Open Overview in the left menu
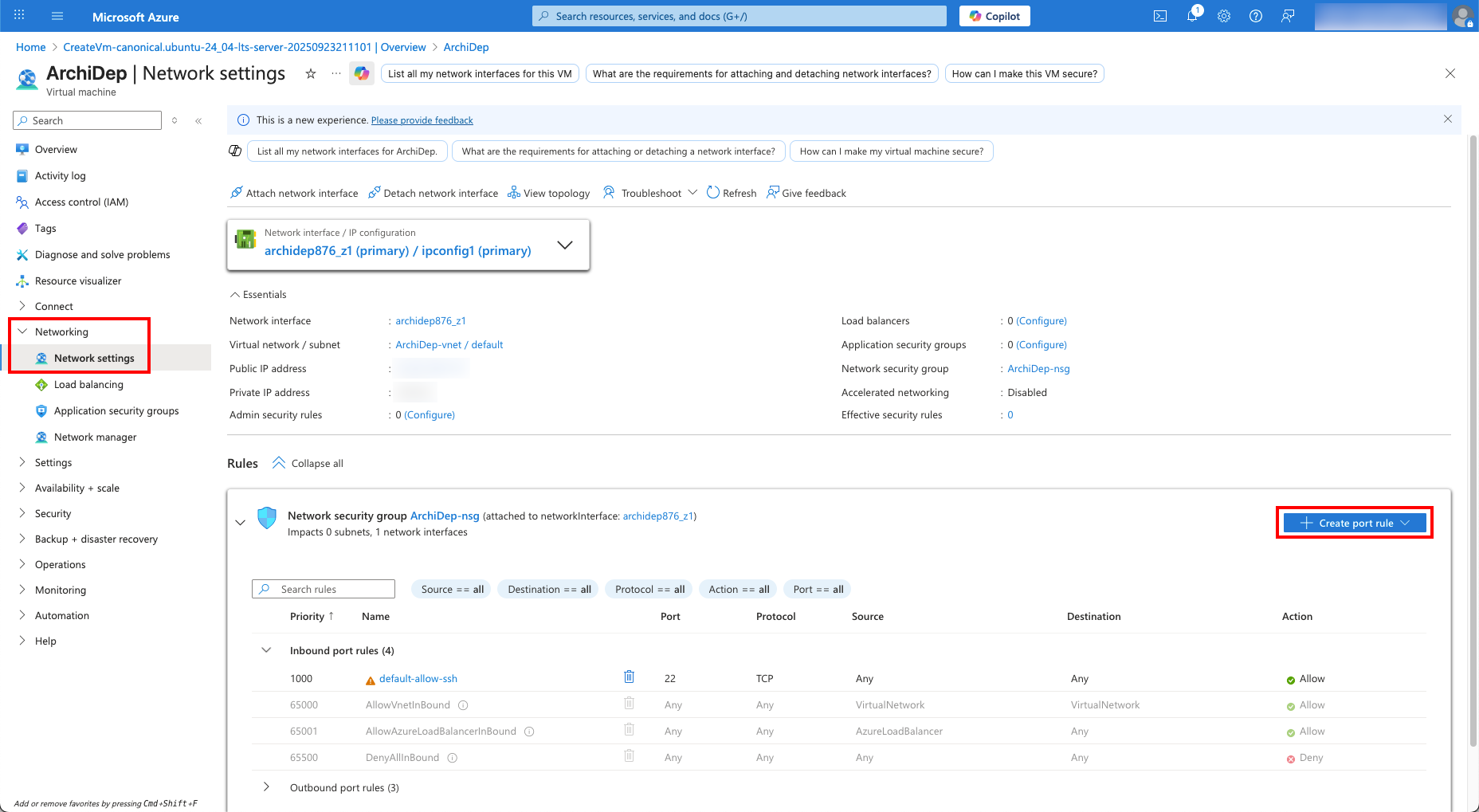Screen dimensions: 1479x812 (56, 149)
